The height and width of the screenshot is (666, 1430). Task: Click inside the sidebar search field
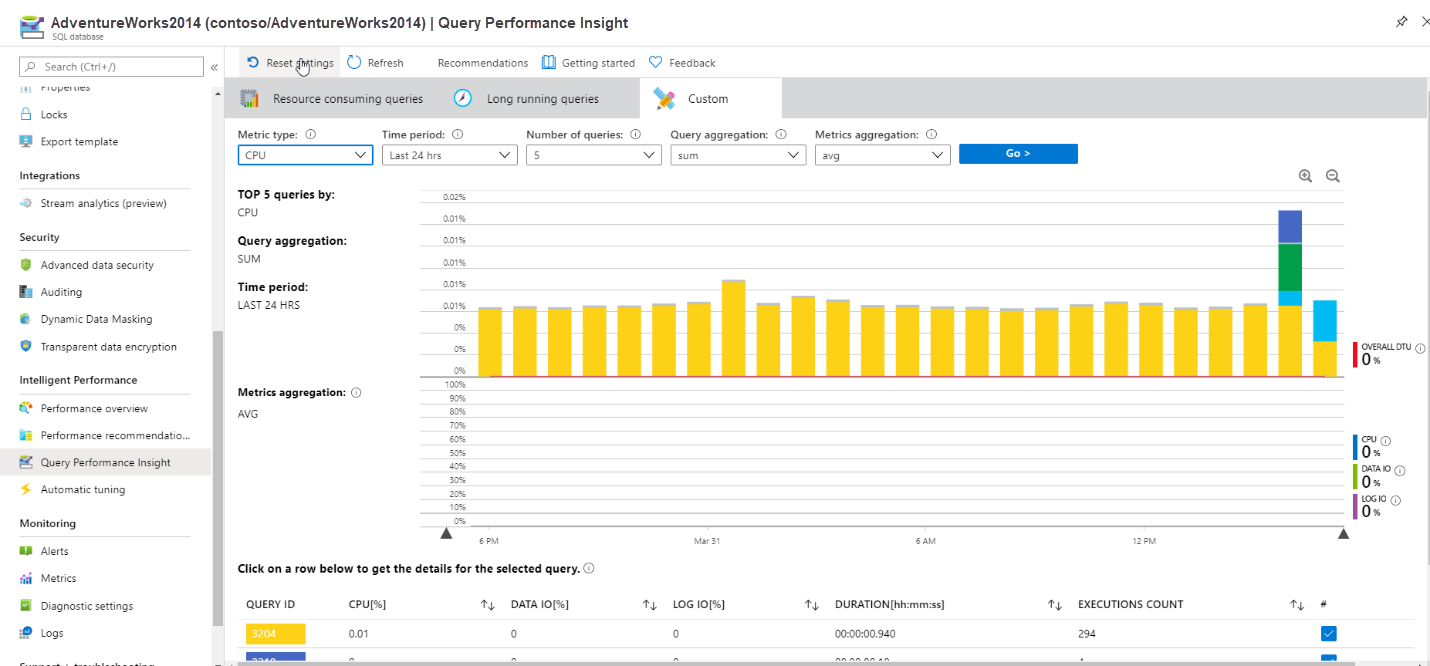[110, 66]
